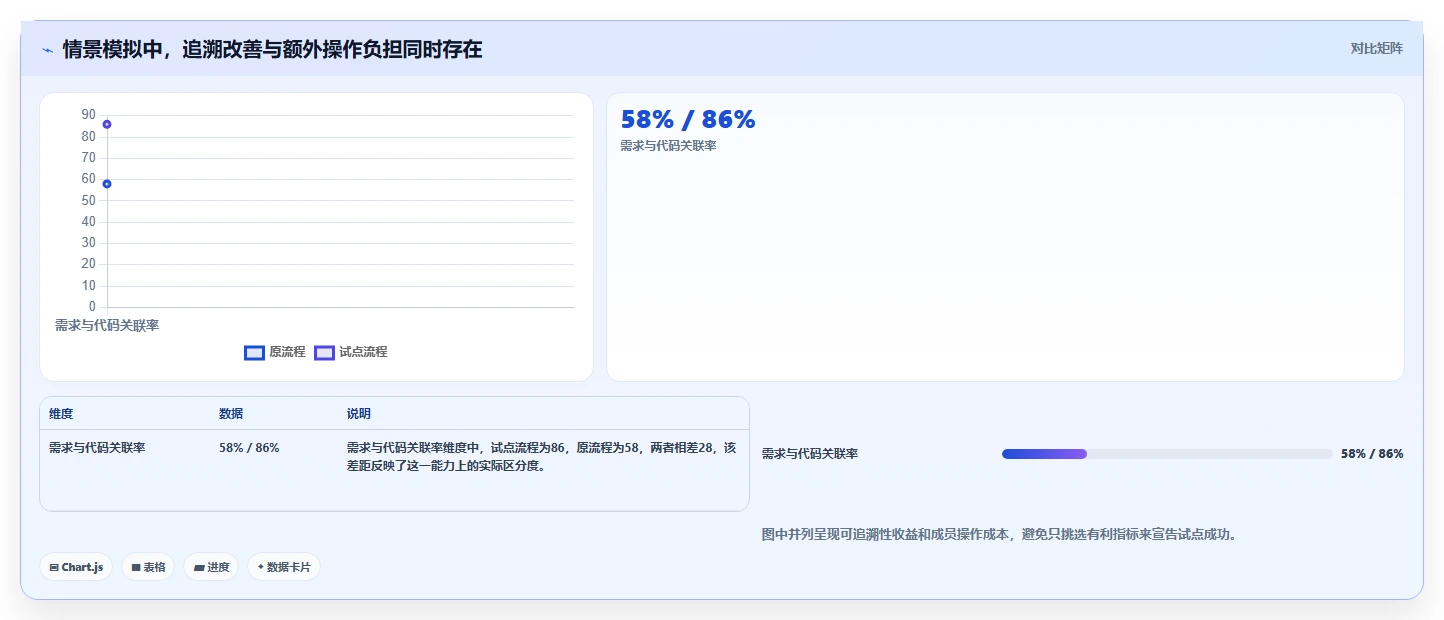This screenshot has height=620, width=1444.
Task: Click the heading 情景模拟中，追溯改善与额外操作负担同时存在
Action: 272,50
